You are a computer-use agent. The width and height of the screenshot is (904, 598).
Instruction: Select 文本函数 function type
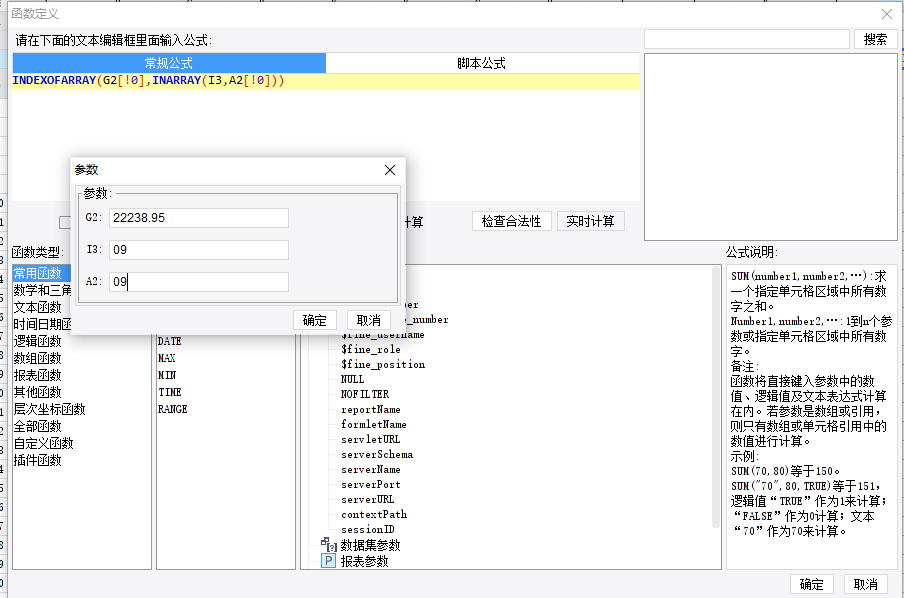(37, 307)
